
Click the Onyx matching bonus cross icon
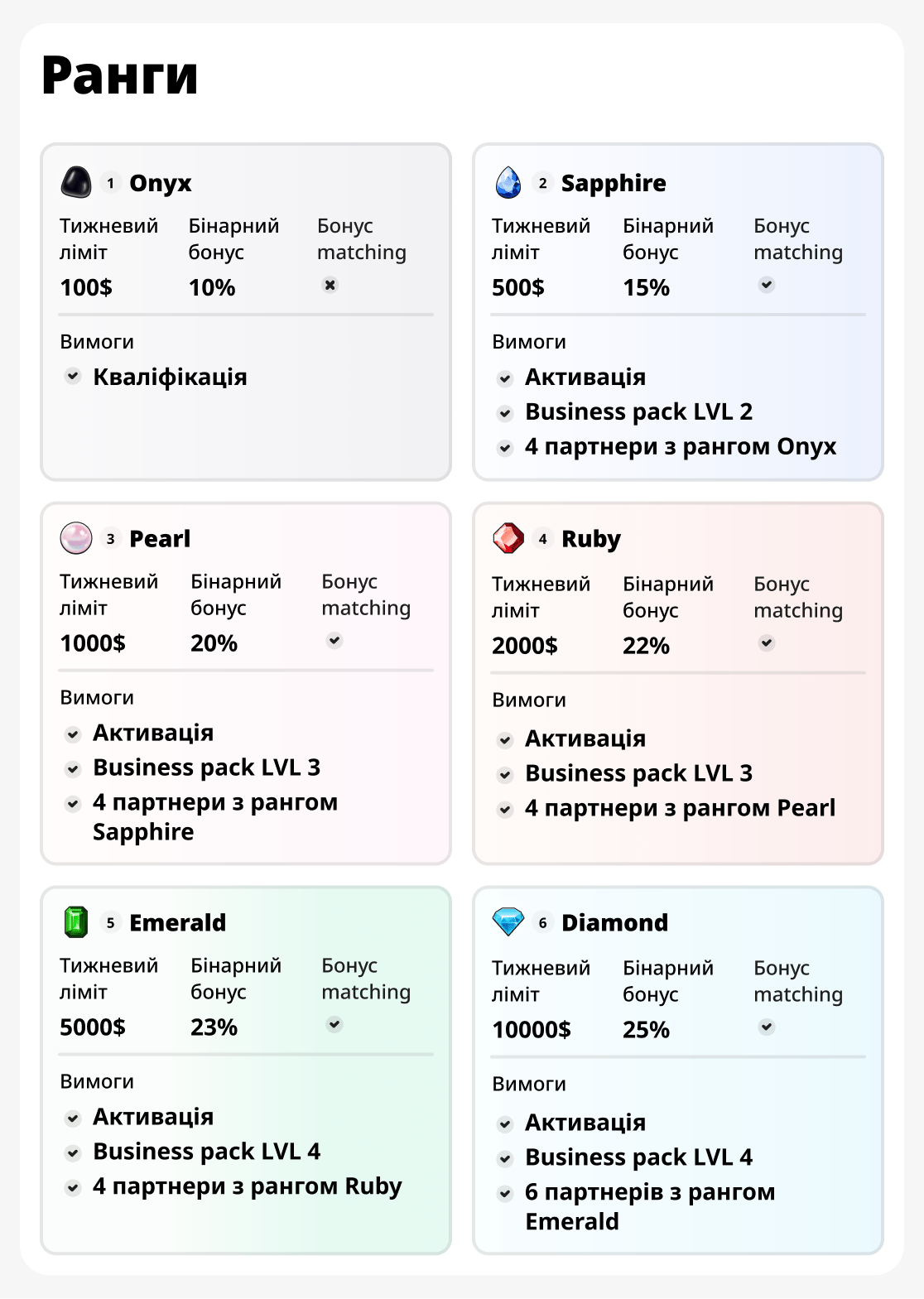point(330,285)
